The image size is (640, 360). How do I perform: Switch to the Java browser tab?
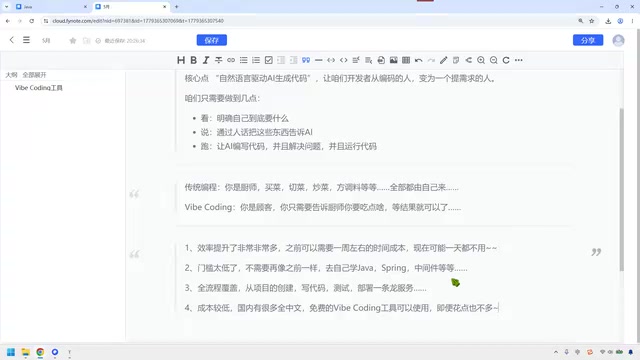click(x=51, y=7)
